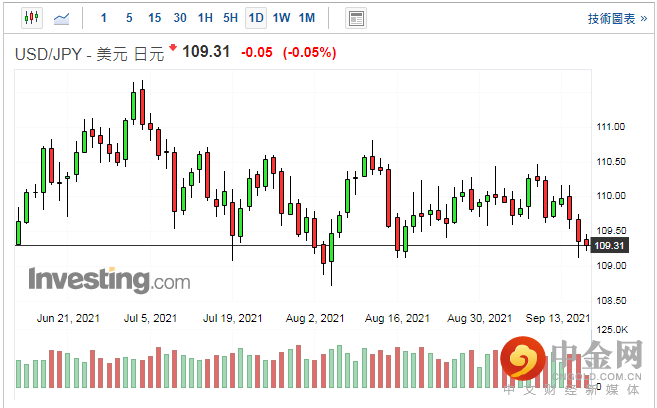Select the 15 minute timeframe
Screen dimensions: 657x408
coord(154,18)
